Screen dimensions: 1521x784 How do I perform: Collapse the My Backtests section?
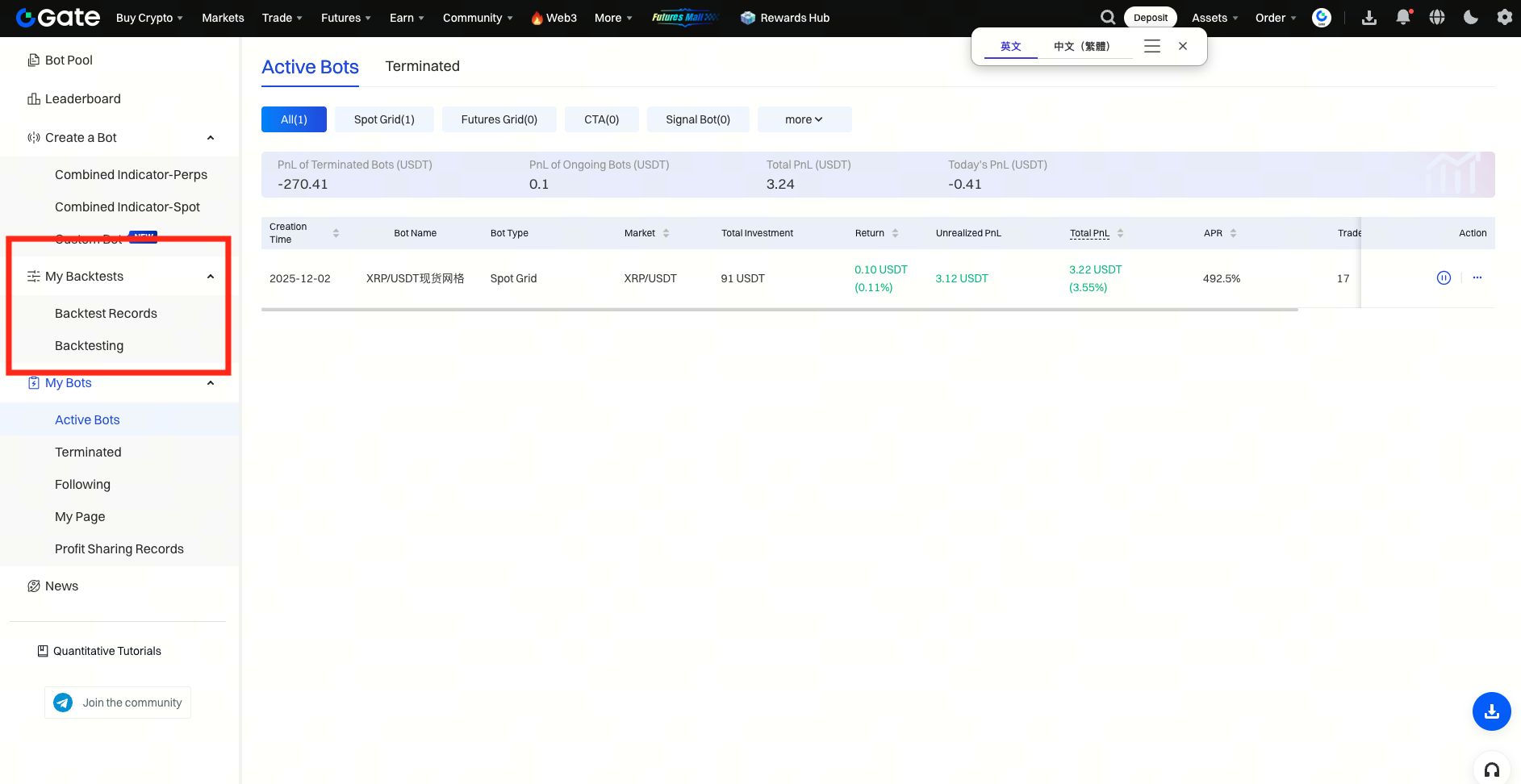211,277
